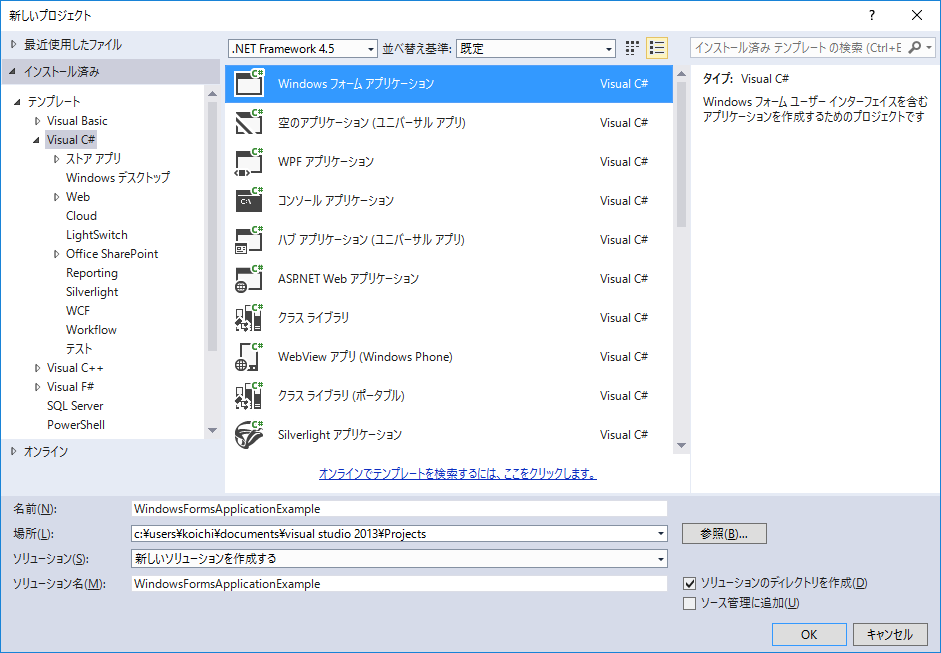Select SQL Server in the tree
This screenshot has width=941, height=653.
point(75,406)
